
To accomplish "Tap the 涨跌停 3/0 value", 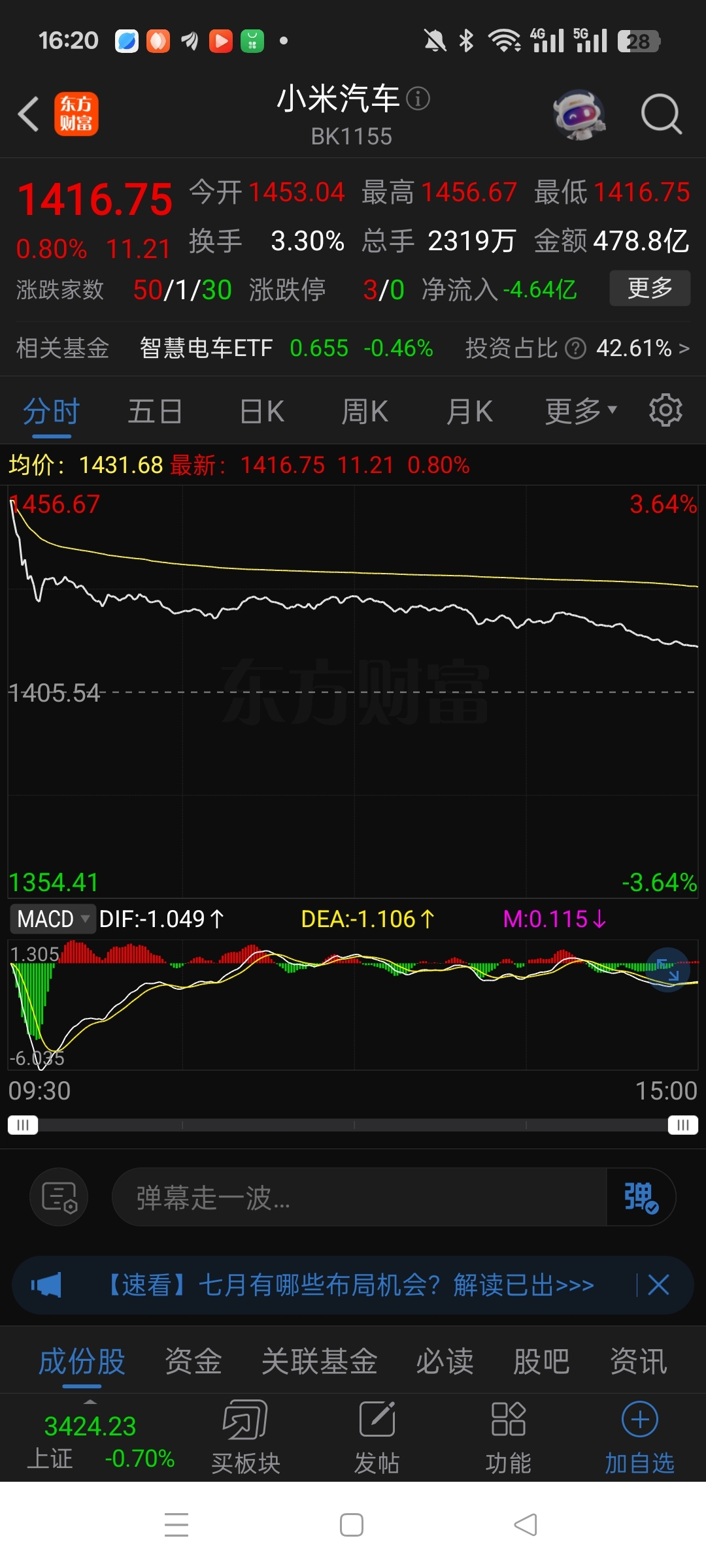I will pyautogui.click(x=384, y=289).
